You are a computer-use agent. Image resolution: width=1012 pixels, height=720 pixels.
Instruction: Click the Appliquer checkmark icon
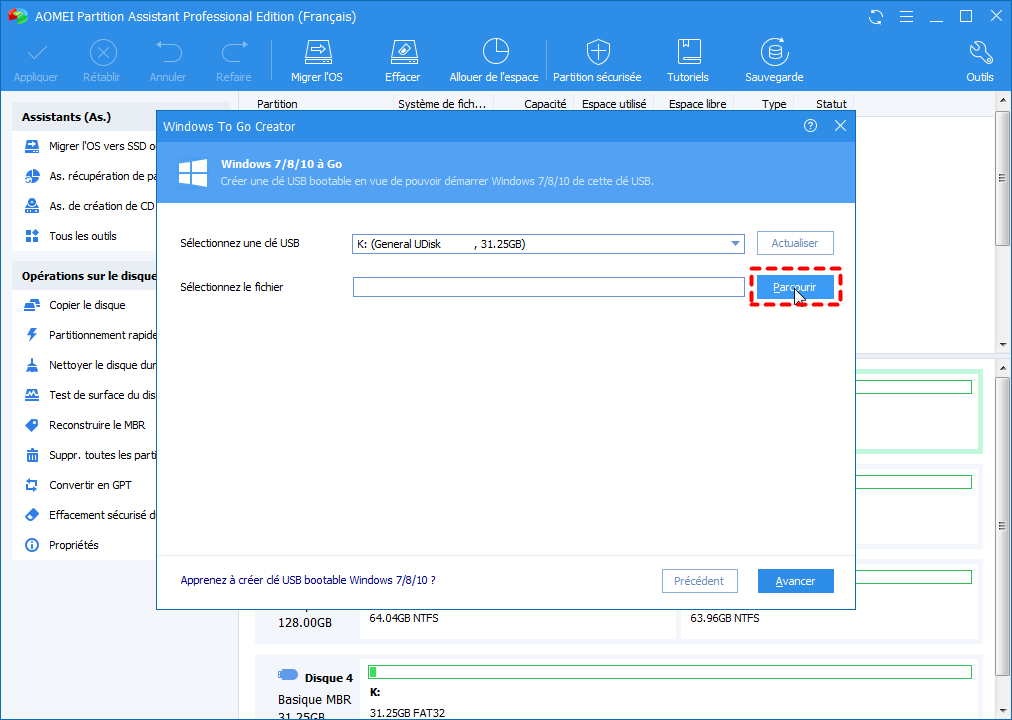[36, 53]
